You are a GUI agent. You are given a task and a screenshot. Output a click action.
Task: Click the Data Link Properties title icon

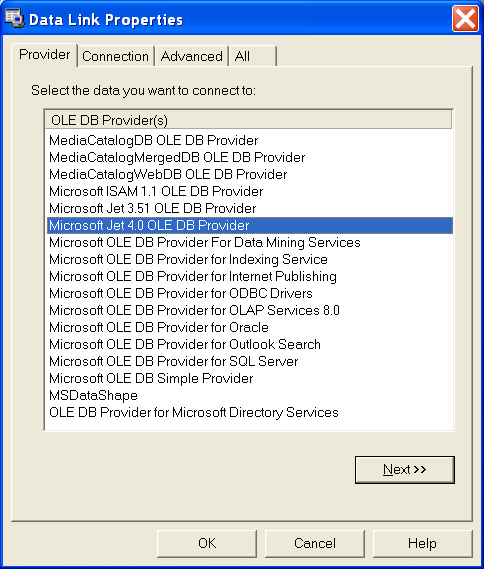(x=14, y=18)
